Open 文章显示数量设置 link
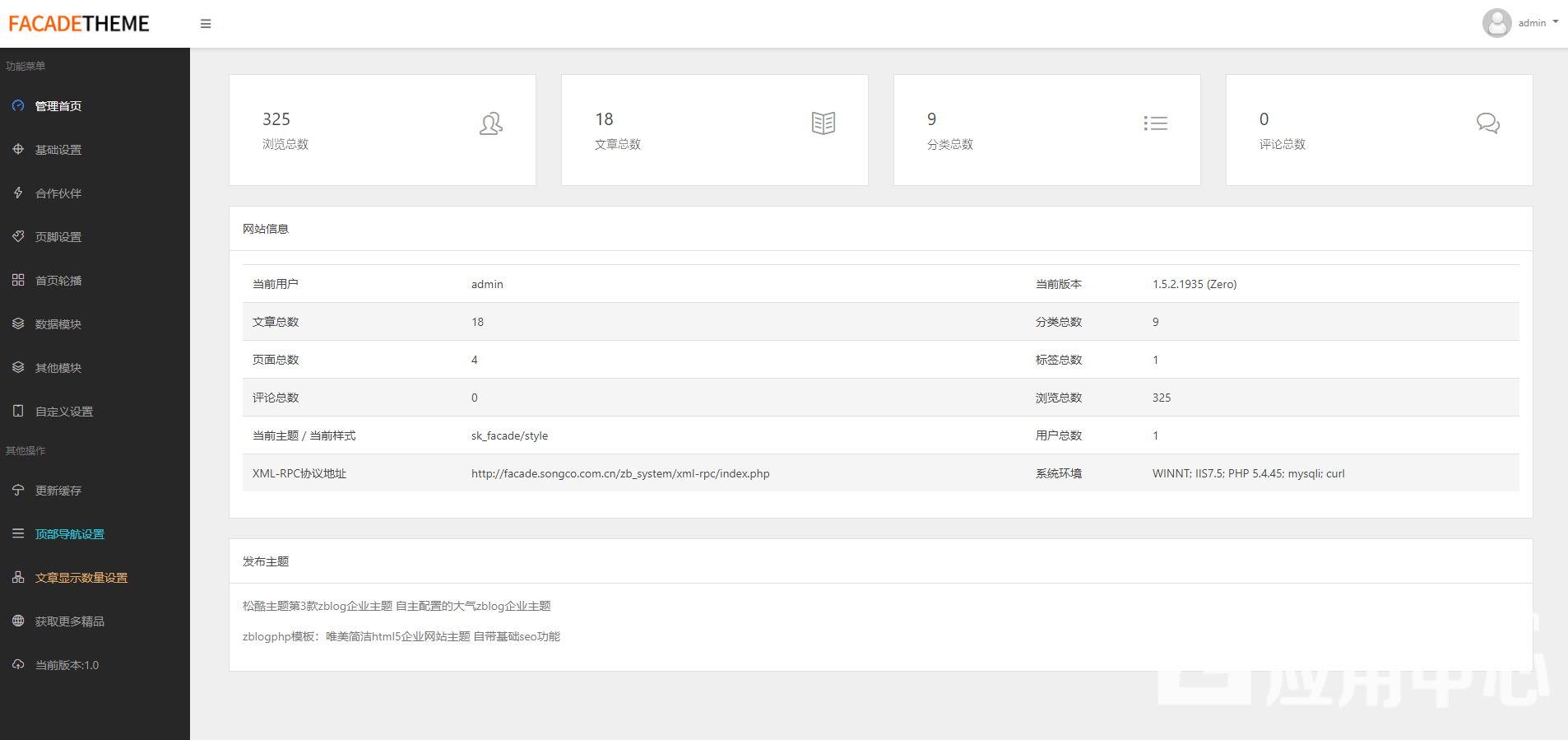Viewport: 1568px width, 740px height. [81, 578]
